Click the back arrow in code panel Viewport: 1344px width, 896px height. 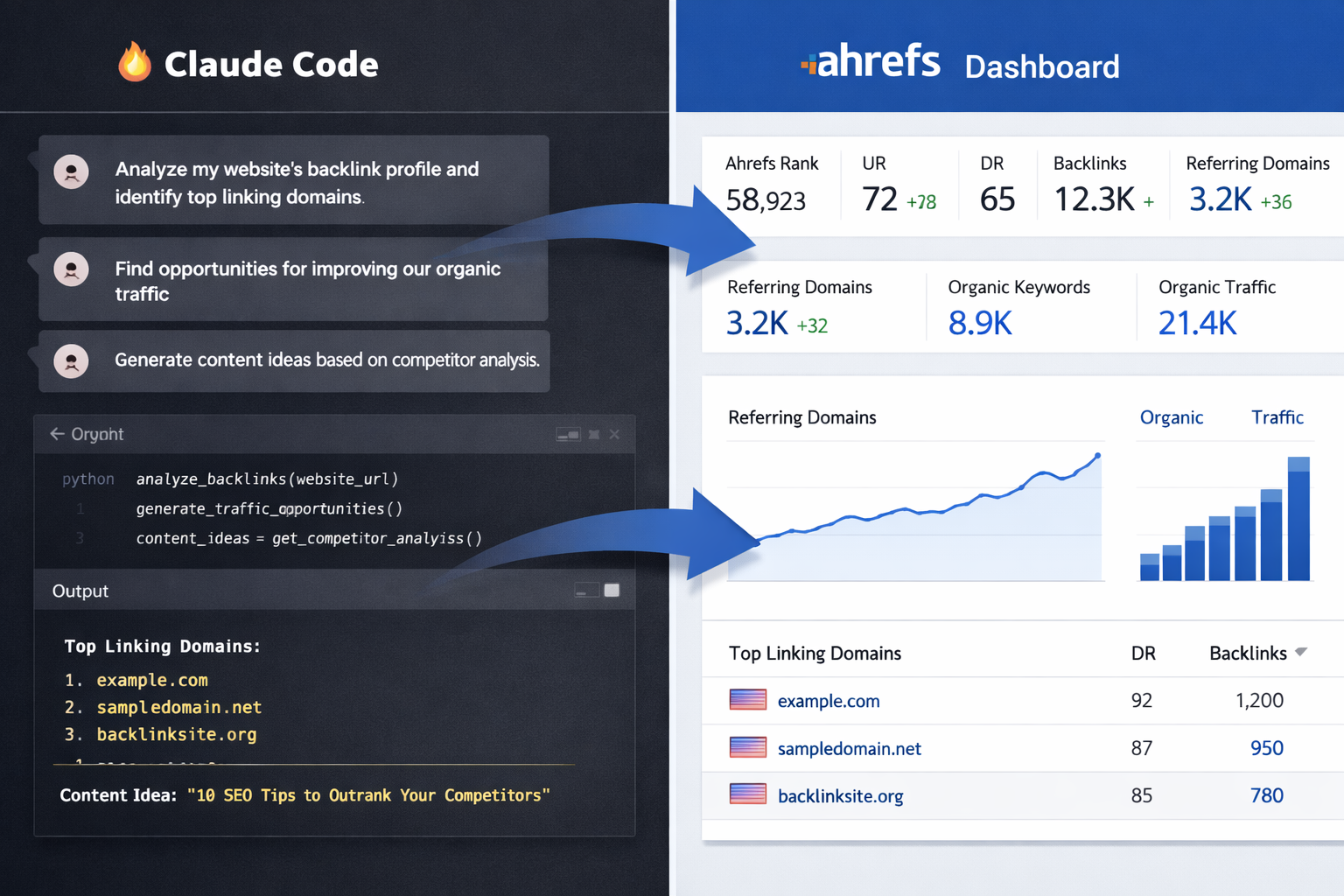point(57,434)
